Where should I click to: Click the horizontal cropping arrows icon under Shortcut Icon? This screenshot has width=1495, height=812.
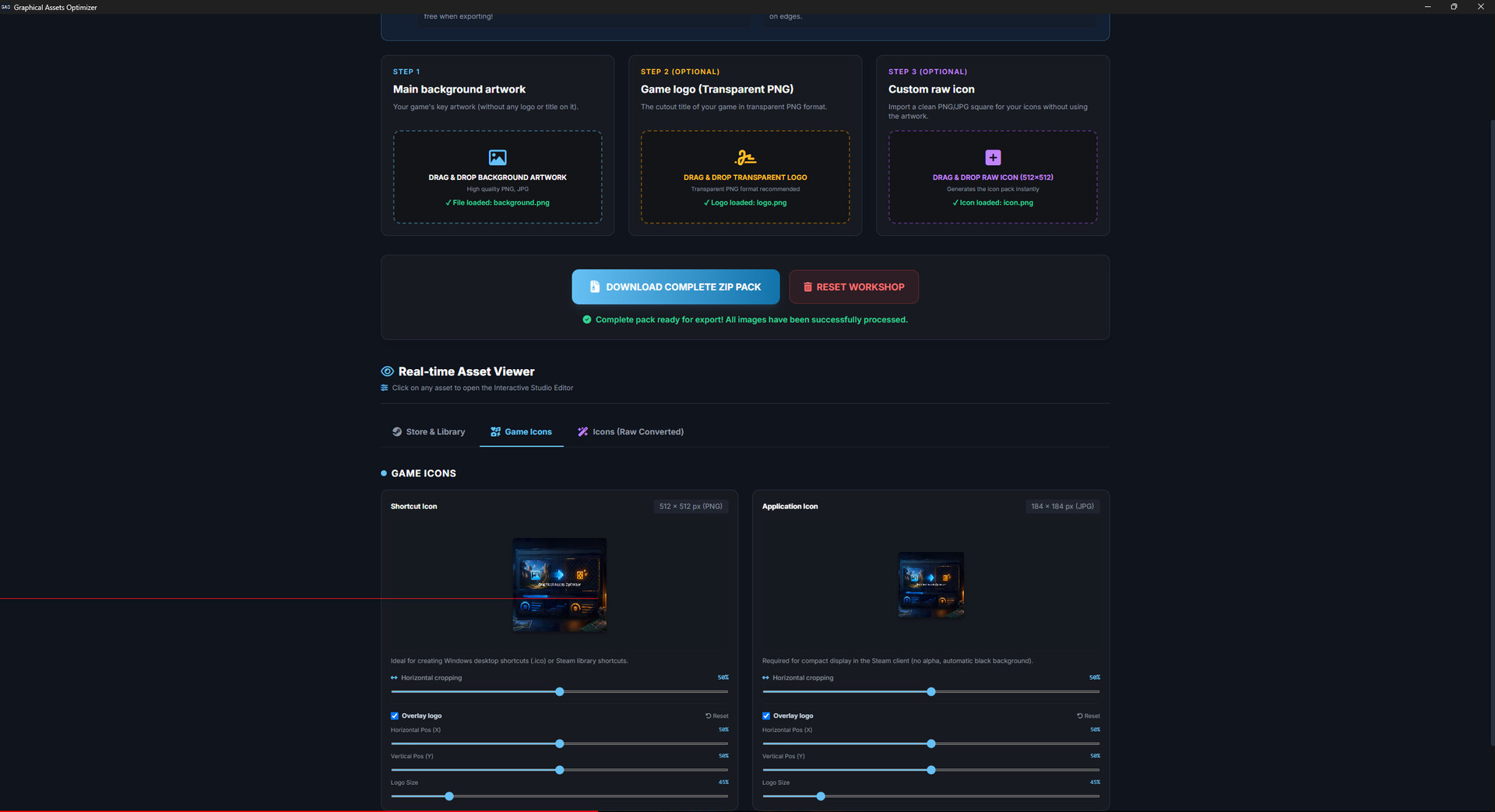pos(394,678)
